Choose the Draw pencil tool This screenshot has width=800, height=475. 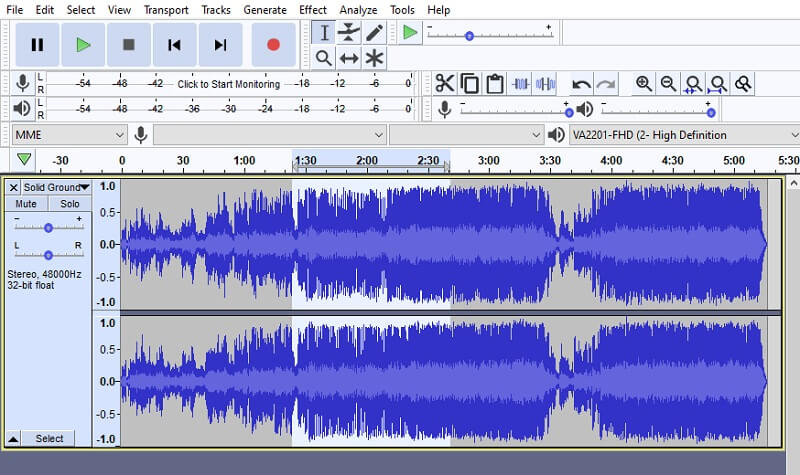[374, 32]
